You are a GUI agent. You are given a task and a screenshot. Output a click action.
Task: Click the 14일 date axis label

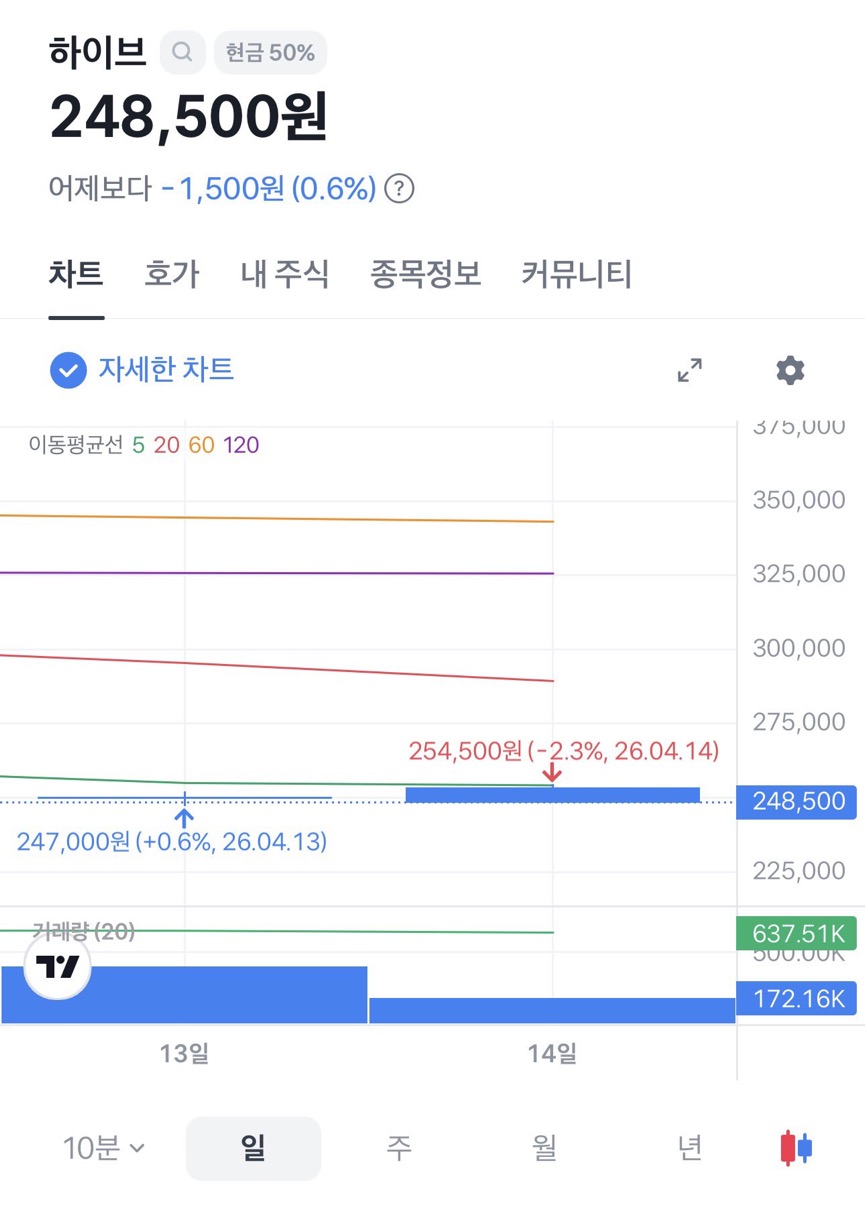[x=553, y=1052]
